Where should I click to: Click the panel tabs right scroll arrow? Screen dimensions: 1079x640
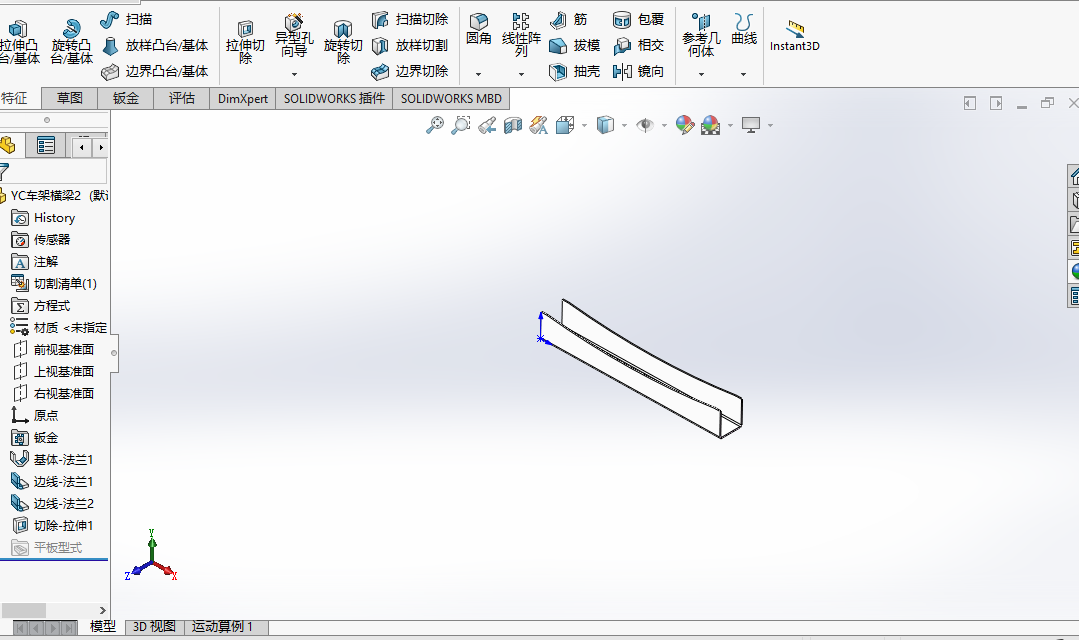(101, 147)
